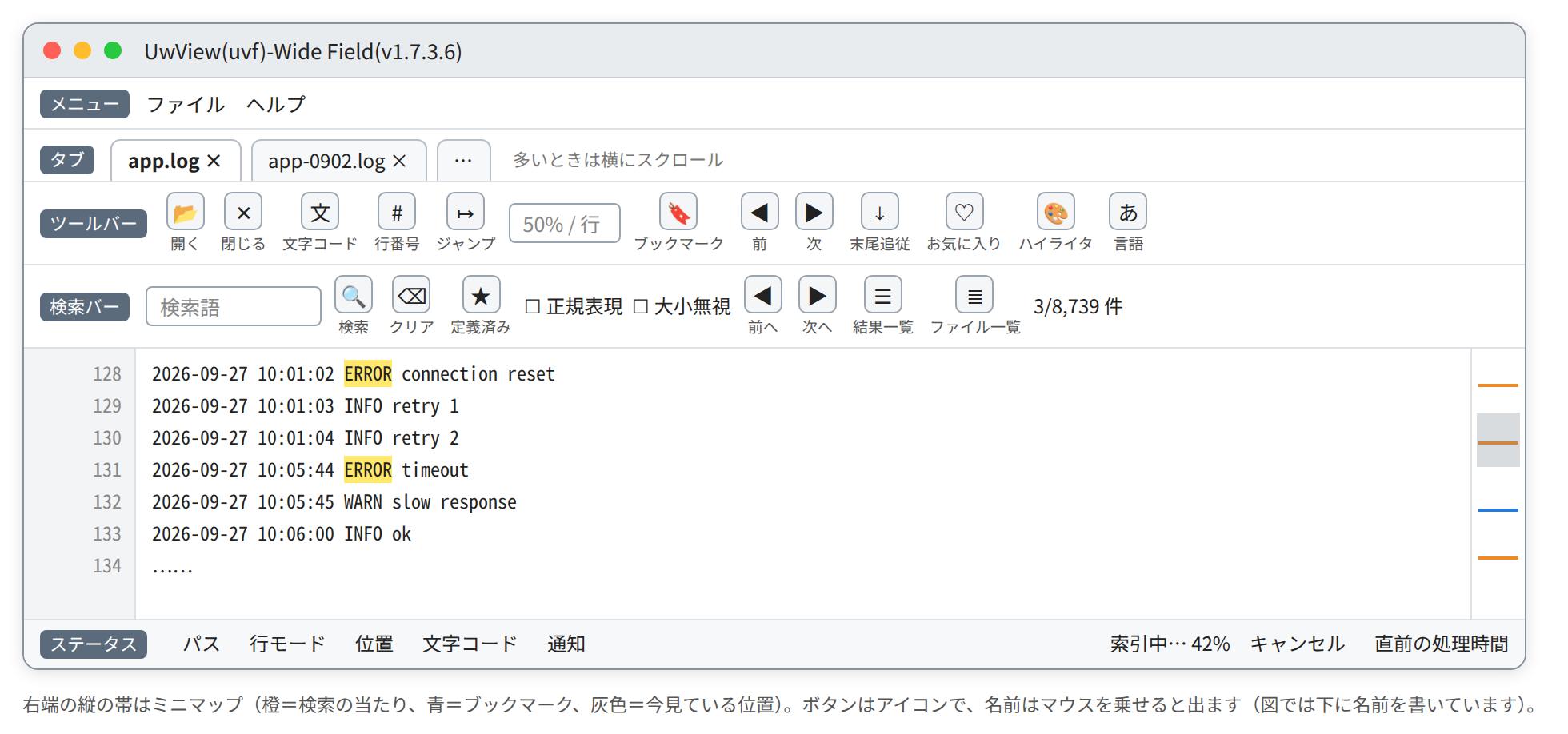1568x734 pixels.
Task: Open a file with the 開く folder icon
Action: coord(185,212)
